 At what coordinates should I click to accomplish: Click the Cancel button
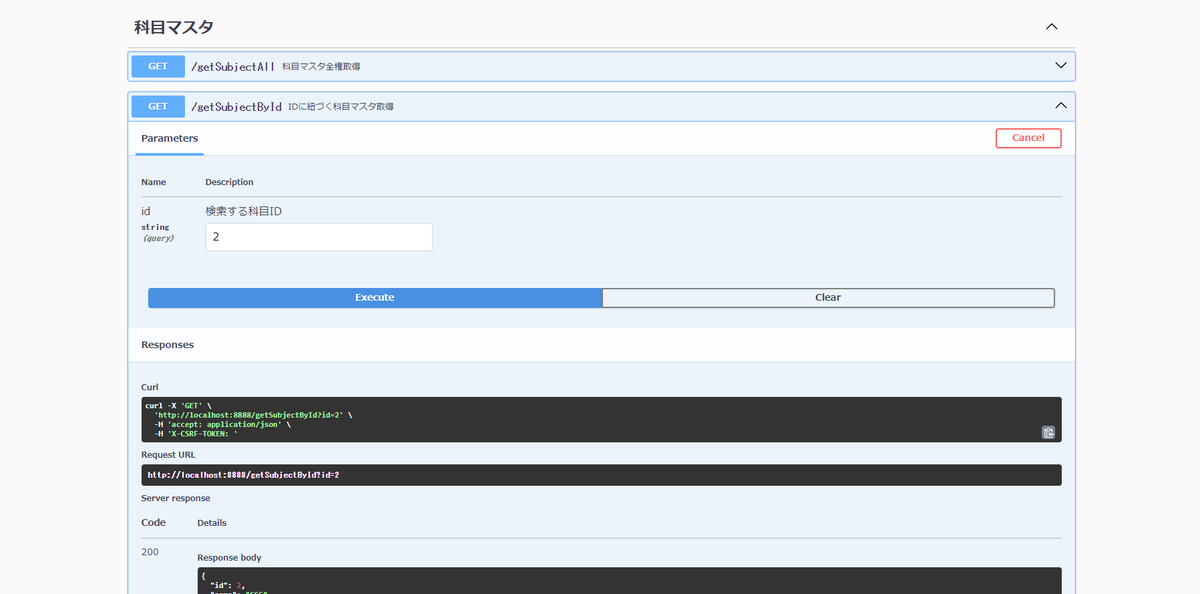tap(1028, 138)
